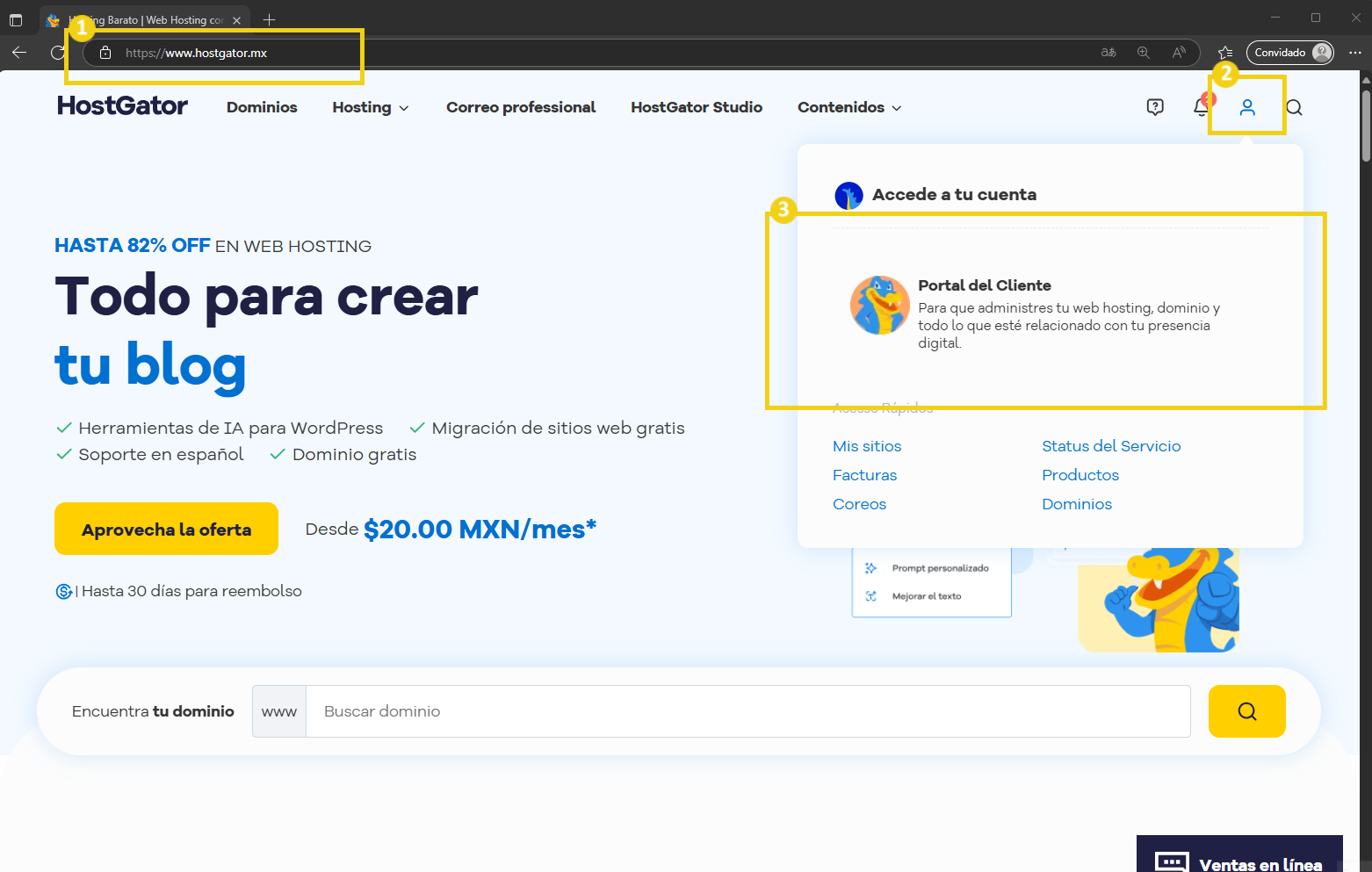Viewport: 1372px width, 872px height.
Task: Click the translate icon in address bar
Action: pos(1108,53)
